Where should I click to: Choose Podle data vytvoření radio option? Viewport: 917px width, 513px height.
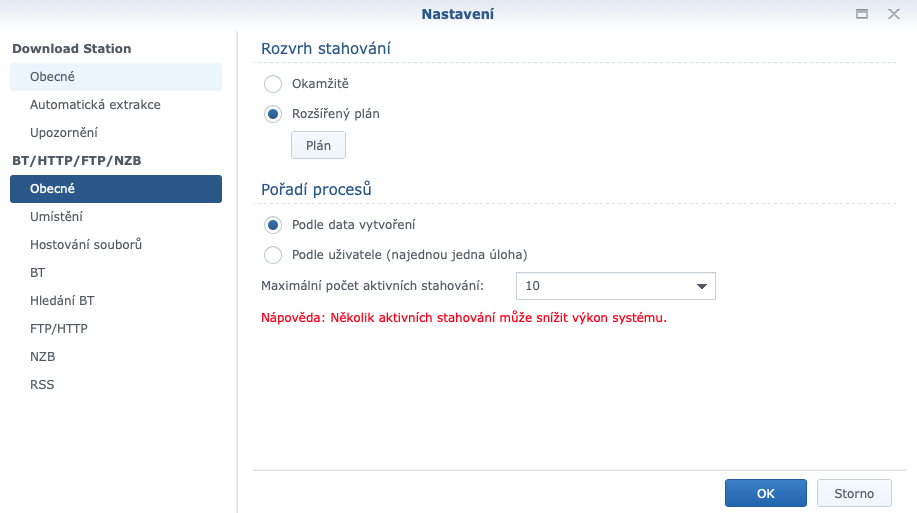click(273, 225)
